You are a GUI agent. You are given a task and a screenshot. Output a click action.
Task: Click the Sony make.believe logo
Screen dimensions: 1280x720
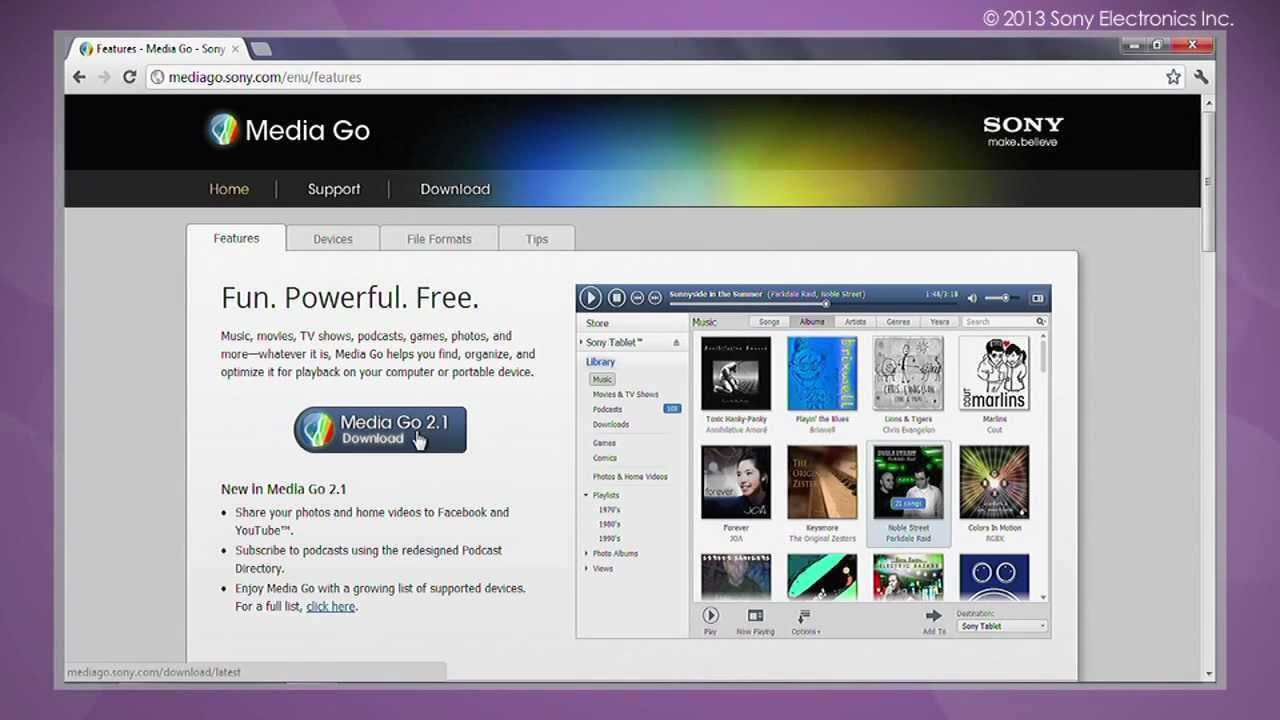click(x=1023, y=131)
